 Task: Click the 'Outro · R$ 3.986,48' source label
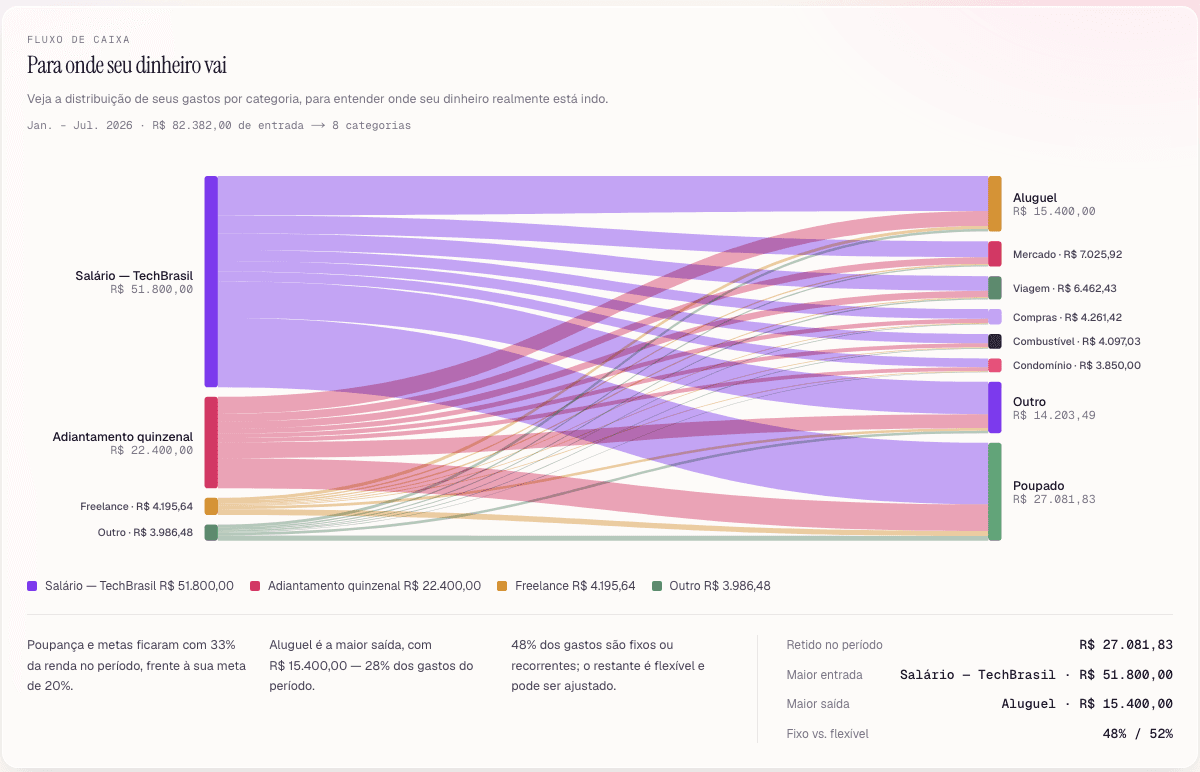[145, 533]
